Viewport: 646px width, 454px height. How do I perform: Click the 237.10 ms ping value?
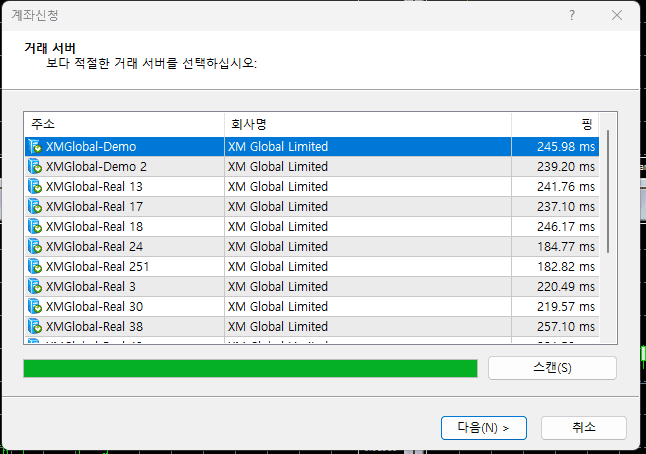tap(566, 206)
